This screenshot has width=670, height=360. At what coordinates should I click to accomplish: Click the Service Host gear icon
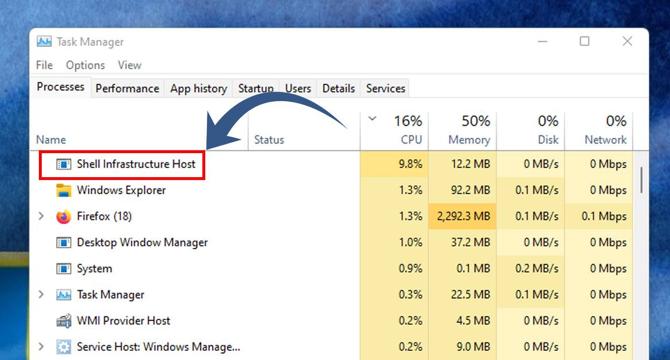(x=64, y=347)
